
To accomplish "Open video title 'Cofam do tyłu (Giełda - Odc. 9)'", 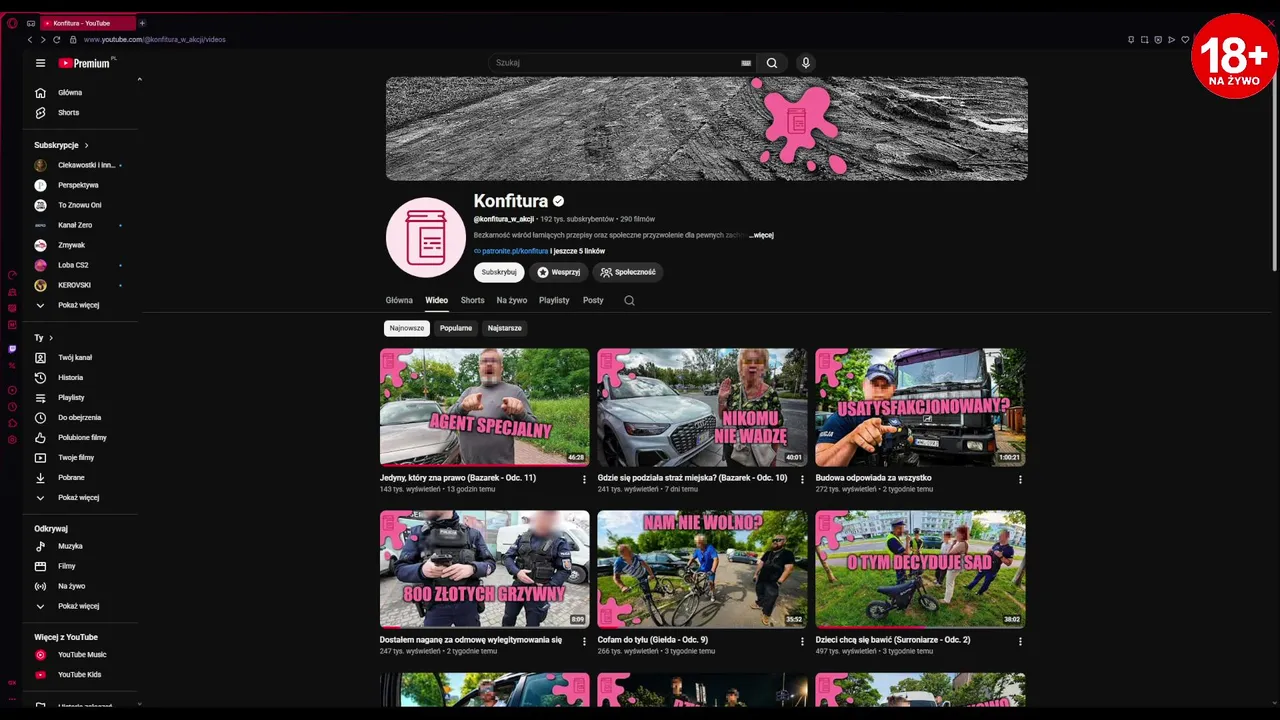I will pos(653,640).
